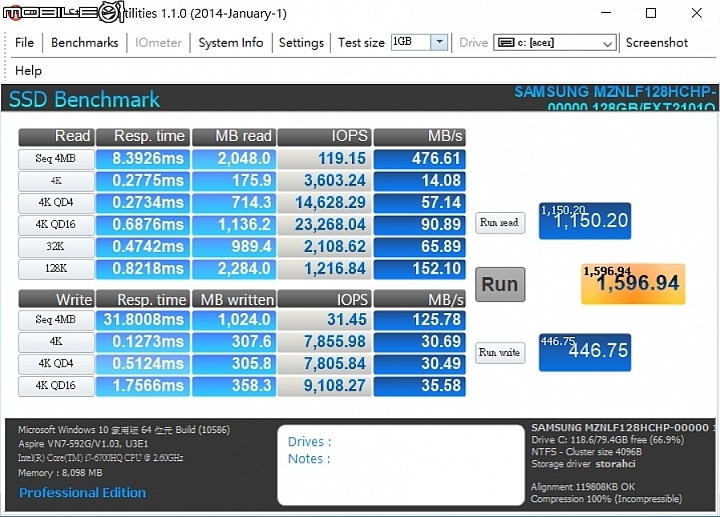Screen dimensions: 720x517
Task: Click inside the Drives/Notes text box
Action: click(x=401, y=465)
